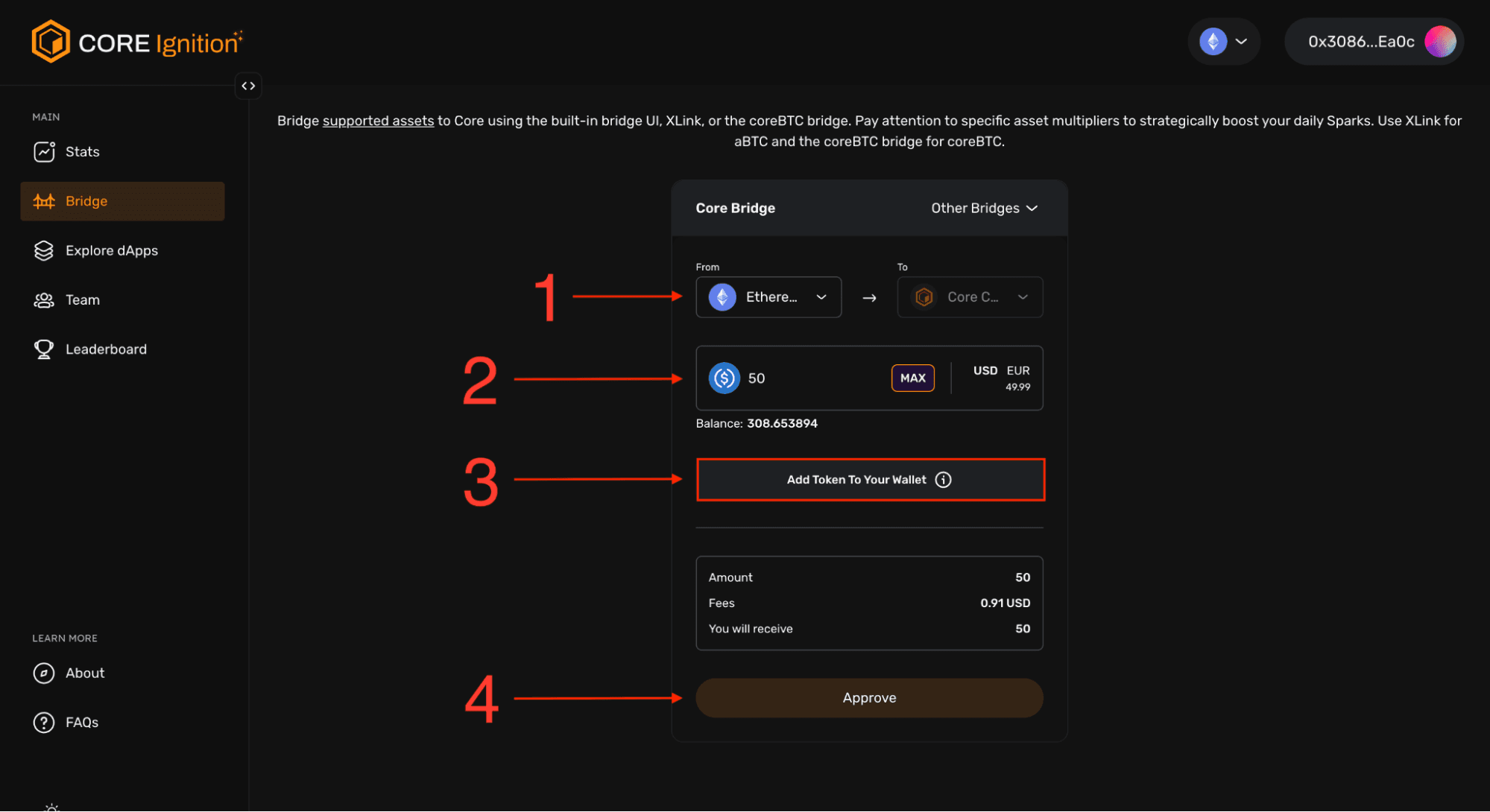Toggle the theme sun icon
Image resolution: width=1490 pixels, height=812 pixels.
coord(51,807)
